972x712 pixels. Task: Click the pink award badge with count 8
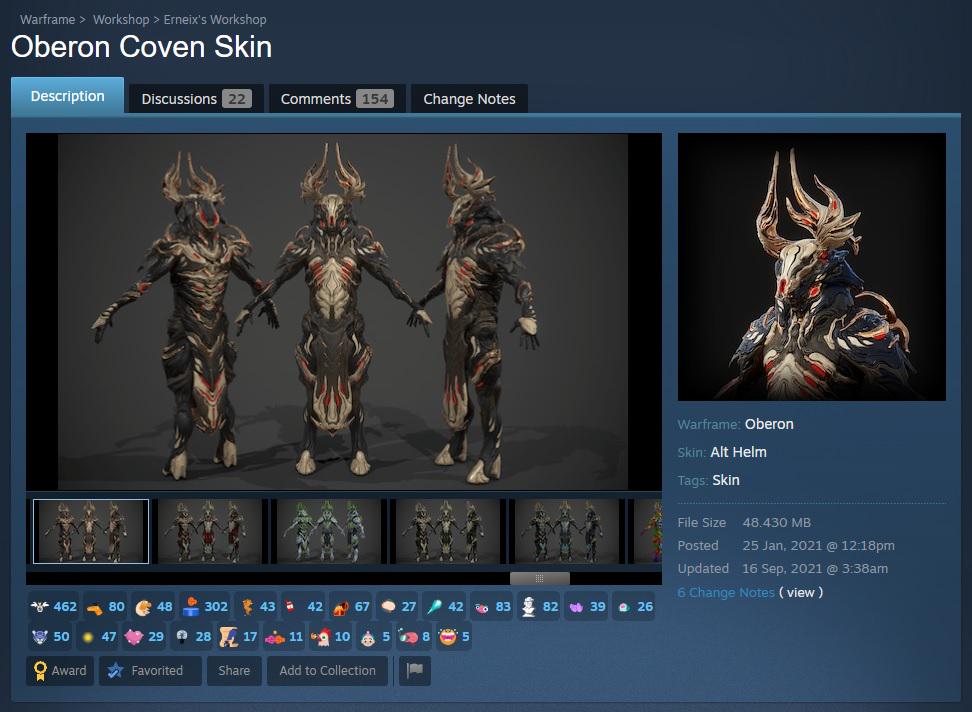[x=414, y=636]
